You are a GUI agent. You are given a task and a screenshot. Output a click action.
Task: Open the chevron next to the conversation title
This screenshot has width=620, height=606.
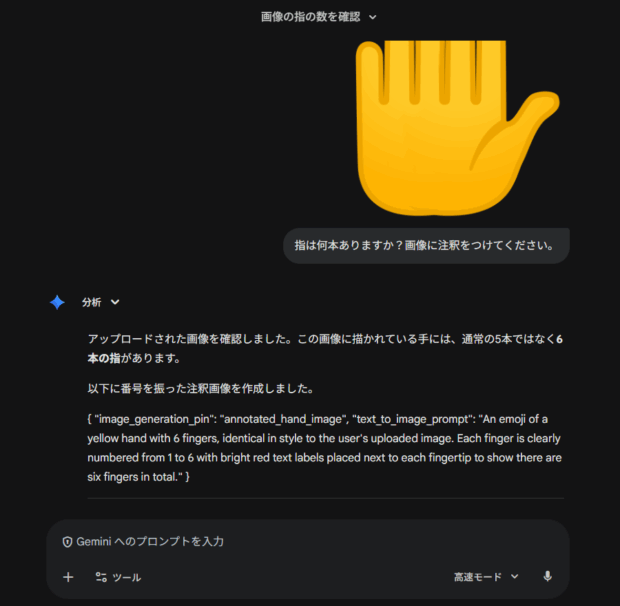(372, 17)
